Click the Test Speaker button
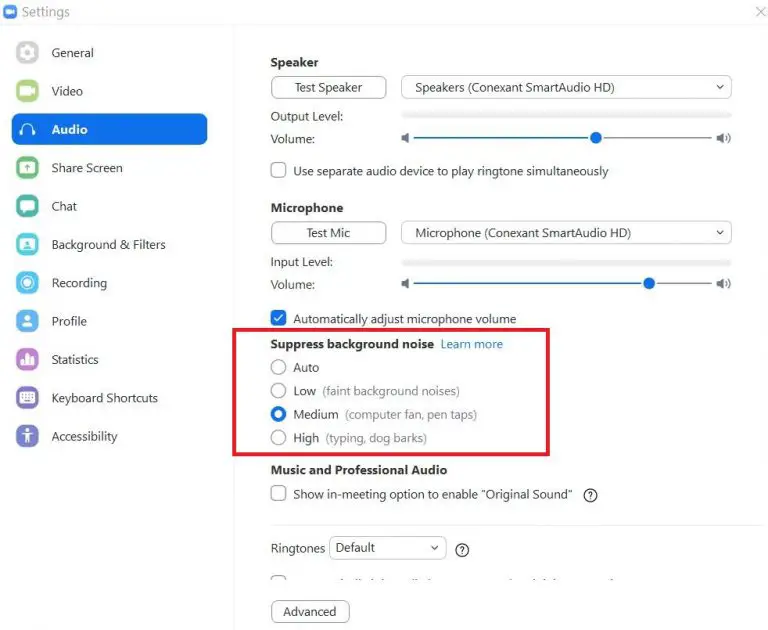The height and width of the screenshot is (630, 768). pos(328,87)
